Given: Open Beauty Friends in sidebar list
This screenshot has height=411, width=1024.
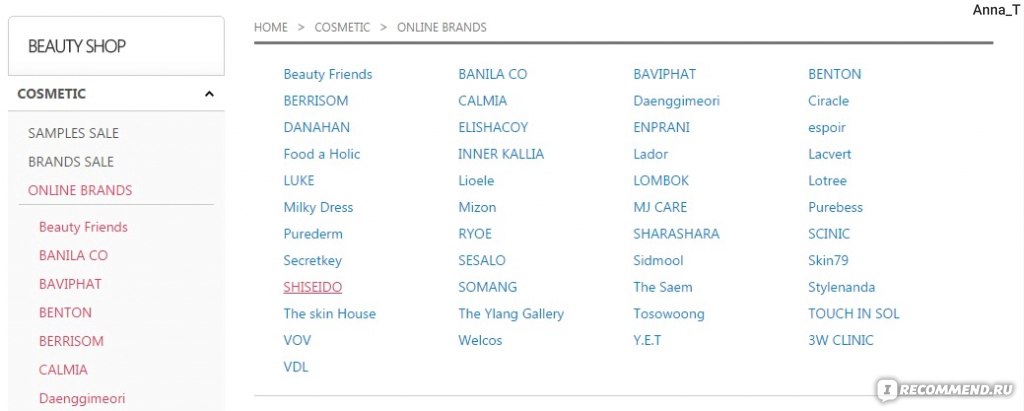Looking at the screenshot, I should pos(83,227).
